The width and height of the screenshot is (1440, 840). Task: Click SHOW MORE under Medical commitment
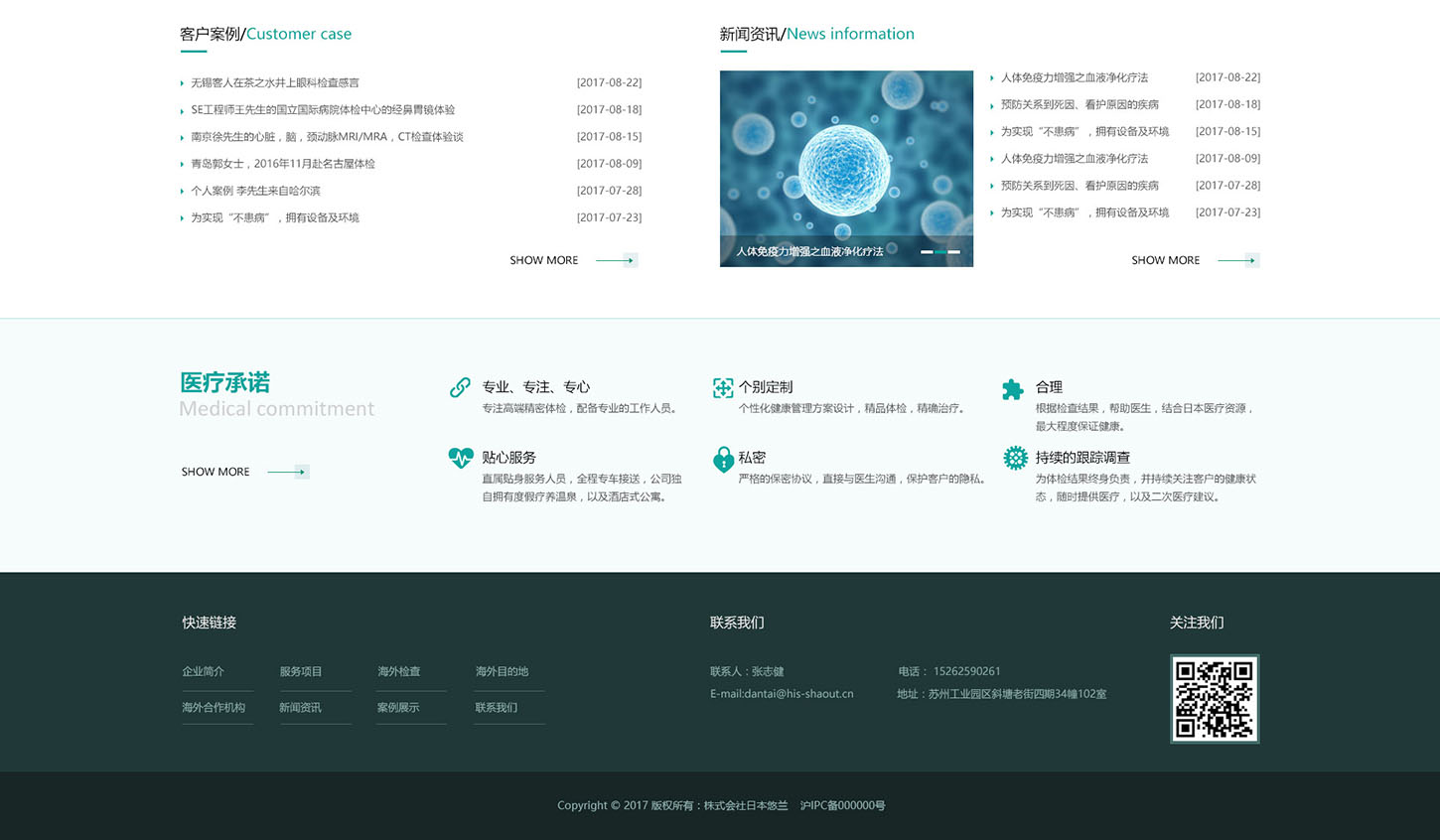coord(216,472)
